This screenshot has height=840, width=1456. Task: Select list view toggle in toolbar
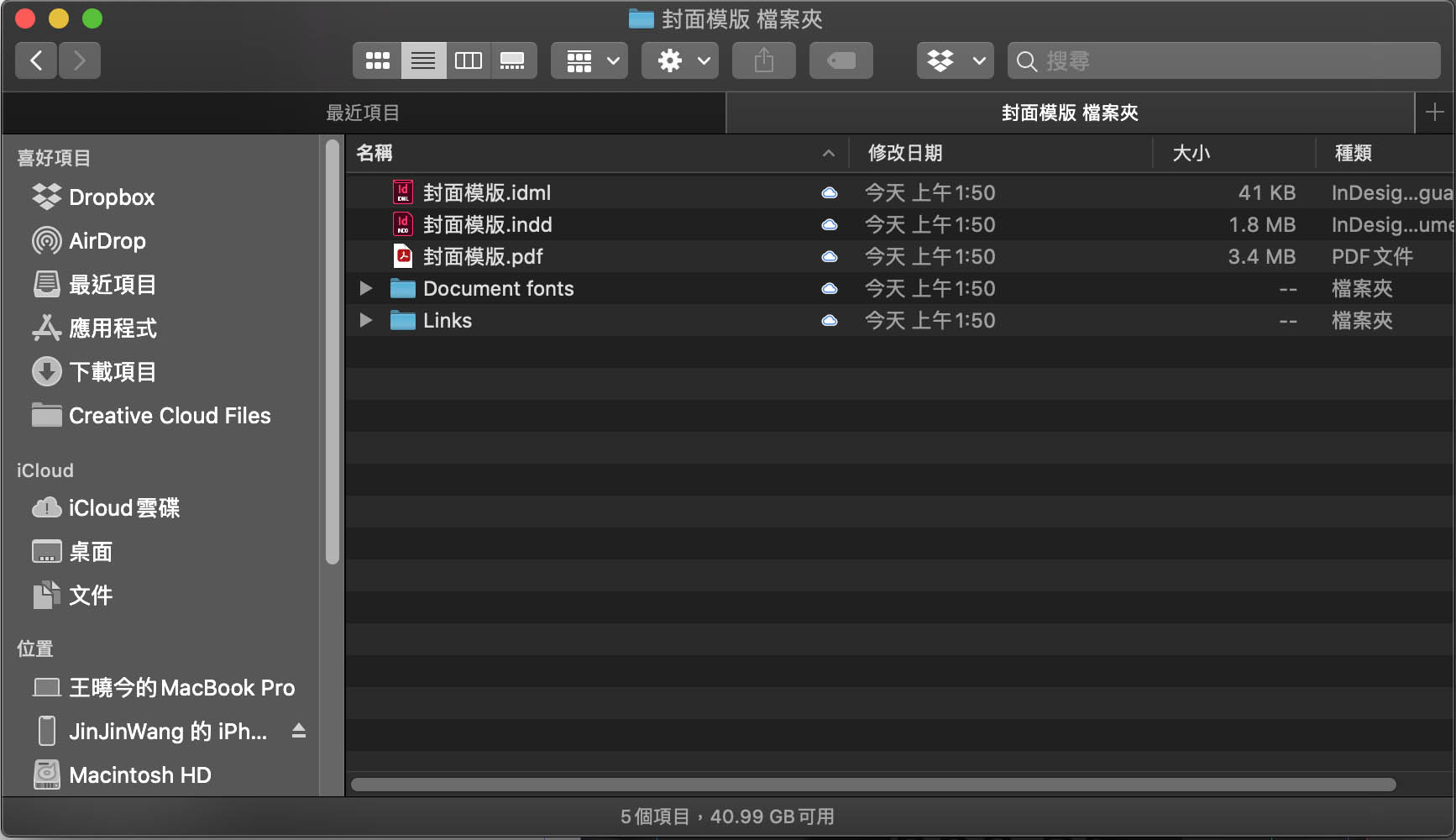(x=423, y=60)
